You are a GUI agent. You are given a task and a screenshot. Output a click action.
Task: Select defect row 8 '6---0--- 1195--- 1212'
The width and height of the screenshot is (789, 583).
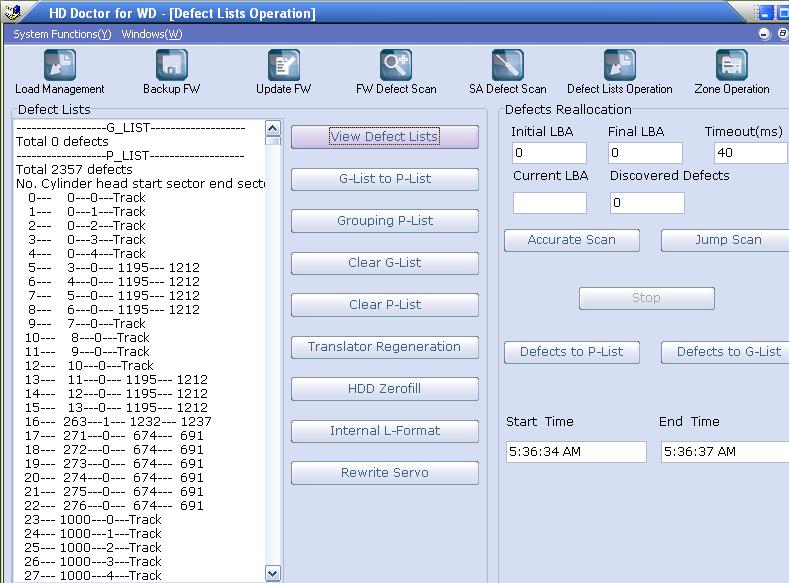tap(114, 310)
